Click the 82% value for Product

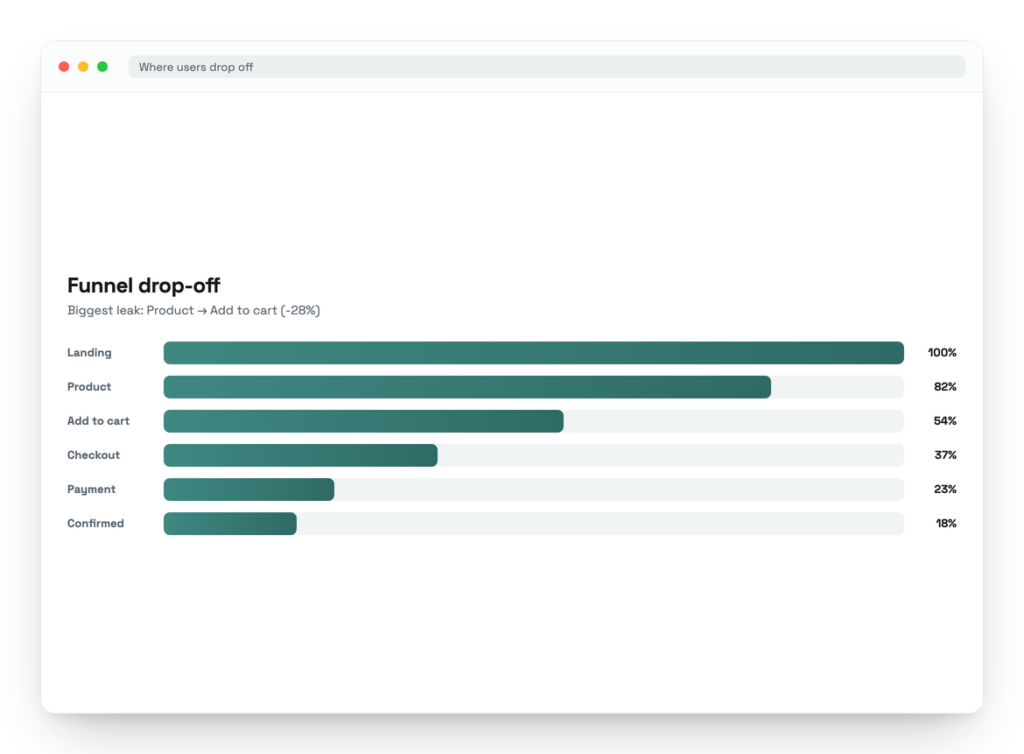[945, 387]
